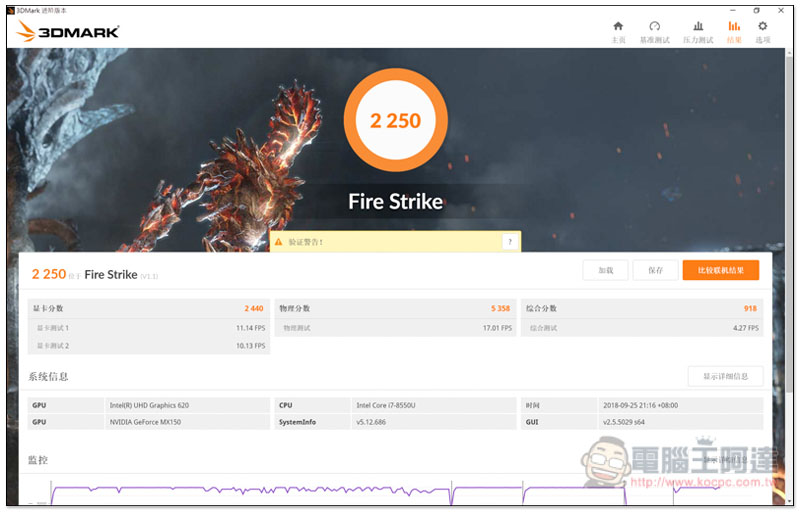Click the Fire Strike heading beside 2 250
Image resolution: width=800 pixels, height=512 pixels.
(x=111, y=275)
